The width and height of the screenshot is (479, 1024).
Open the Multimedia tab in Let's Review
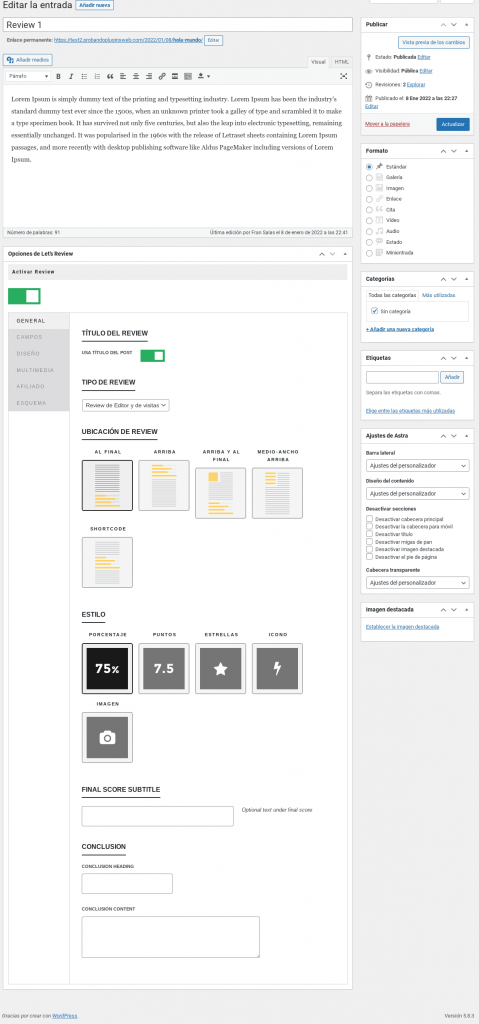pyautogui.click(x=39, y=370)
